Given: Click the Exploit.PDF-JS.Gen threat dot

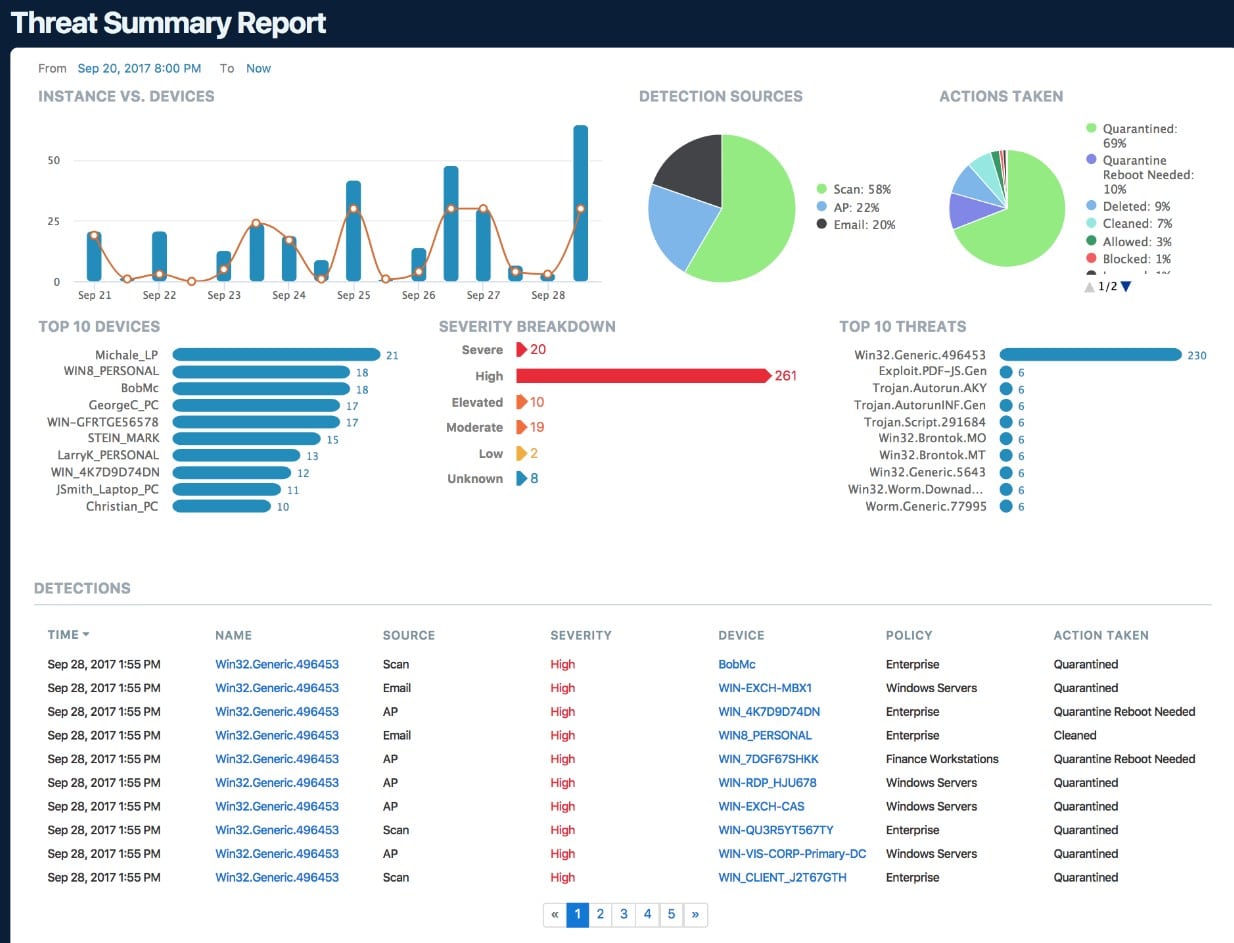Looking at the screenshot, I should [x=1006, y=372].
